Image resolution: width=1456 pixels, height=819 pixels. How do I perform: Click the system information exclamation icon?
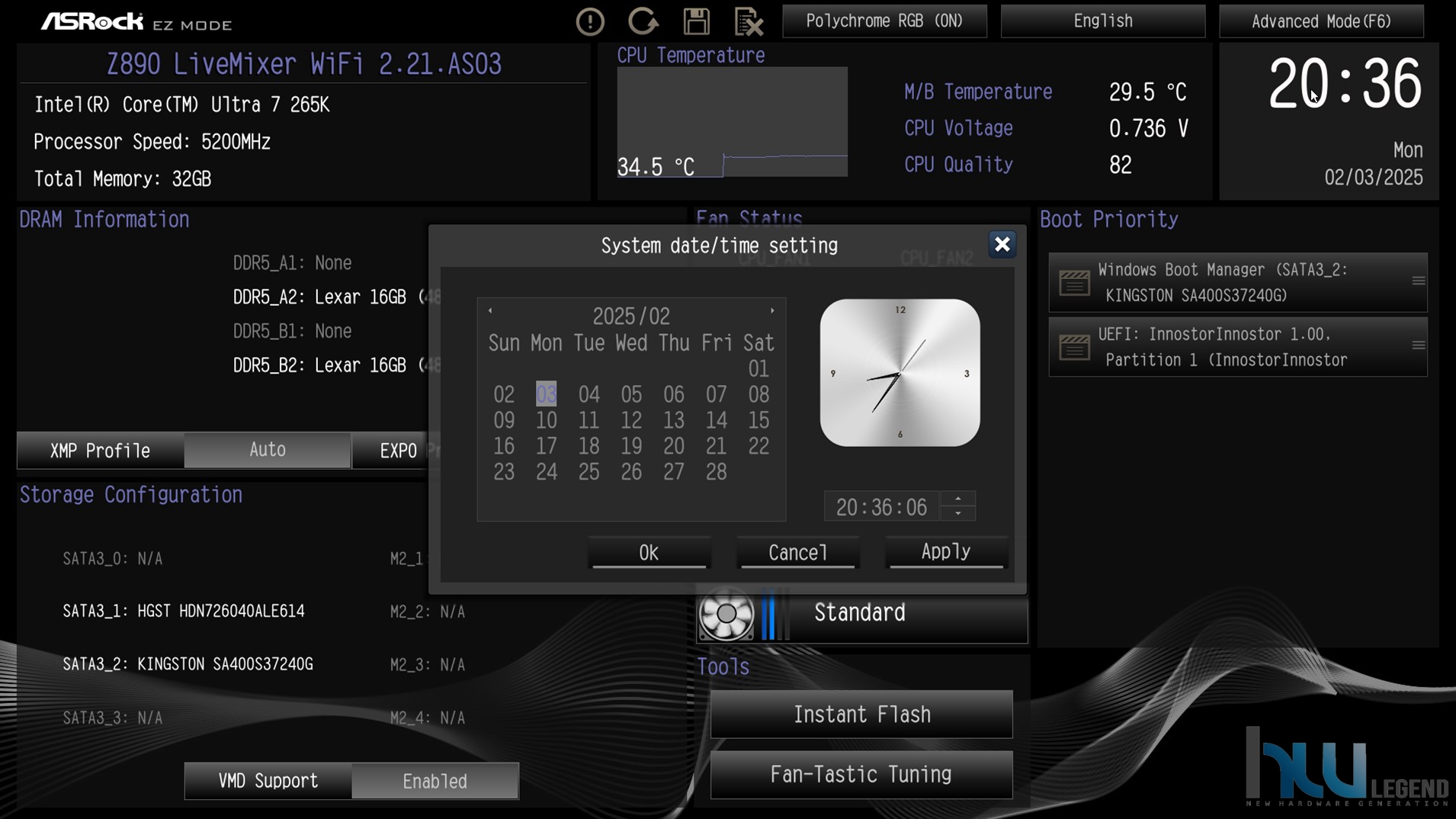pyautogui.click(x=590, y=21)
